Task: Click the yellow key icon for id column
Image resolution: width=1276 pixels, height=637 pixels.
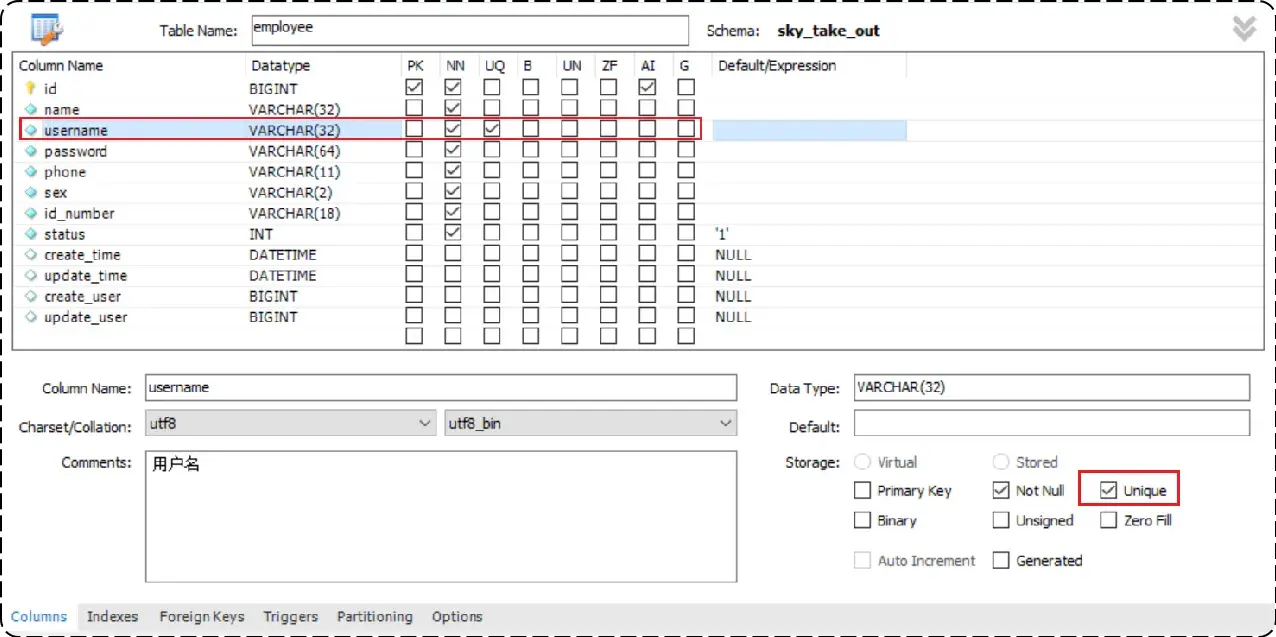Action: click(x=30, y=88)
